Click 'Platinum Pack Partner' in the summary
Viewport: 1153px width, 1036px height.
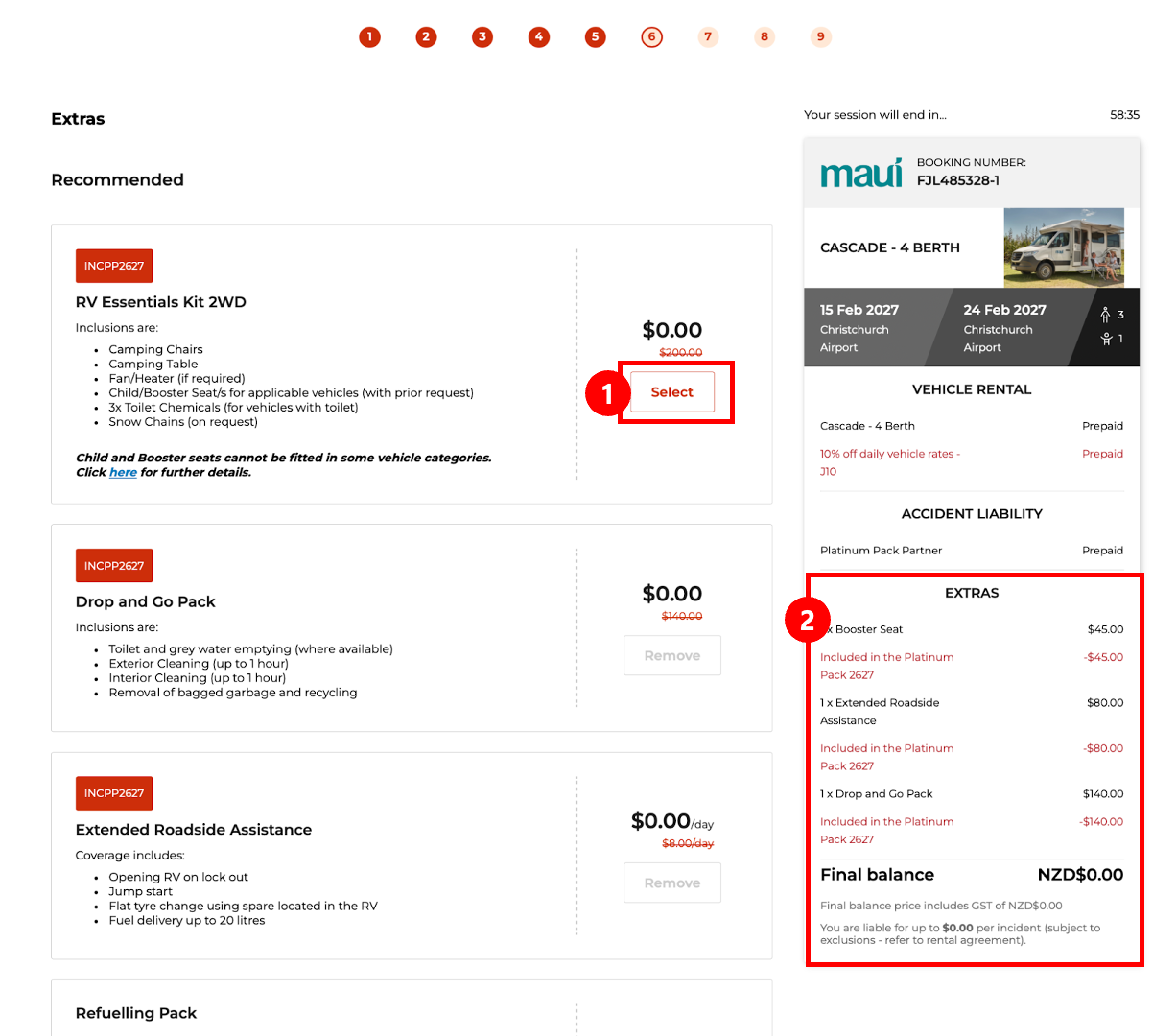[x=881, y=551]
